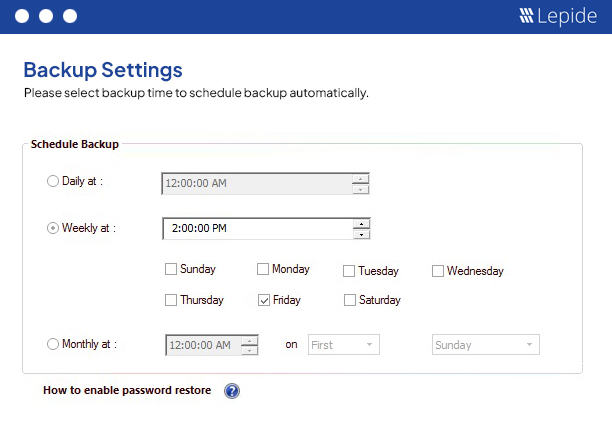Click Monthly time spinner down arrow

(x=249, y=350)
